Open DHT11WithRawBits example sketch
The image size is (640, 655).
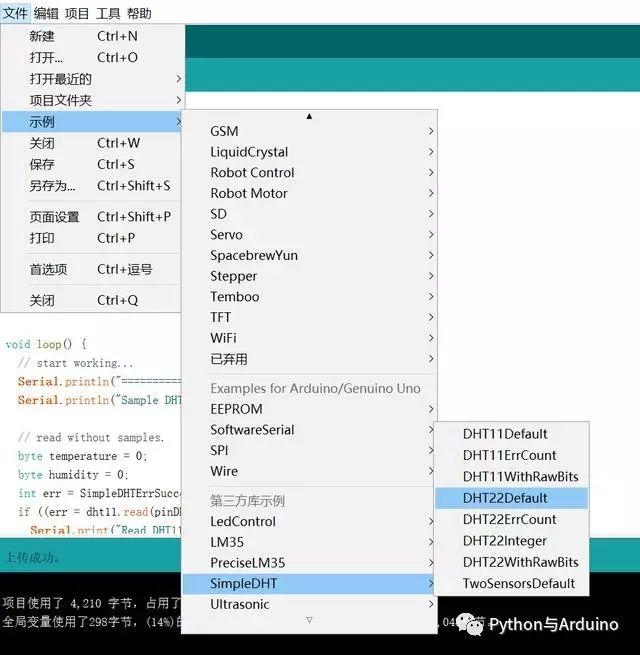(512, 477)
